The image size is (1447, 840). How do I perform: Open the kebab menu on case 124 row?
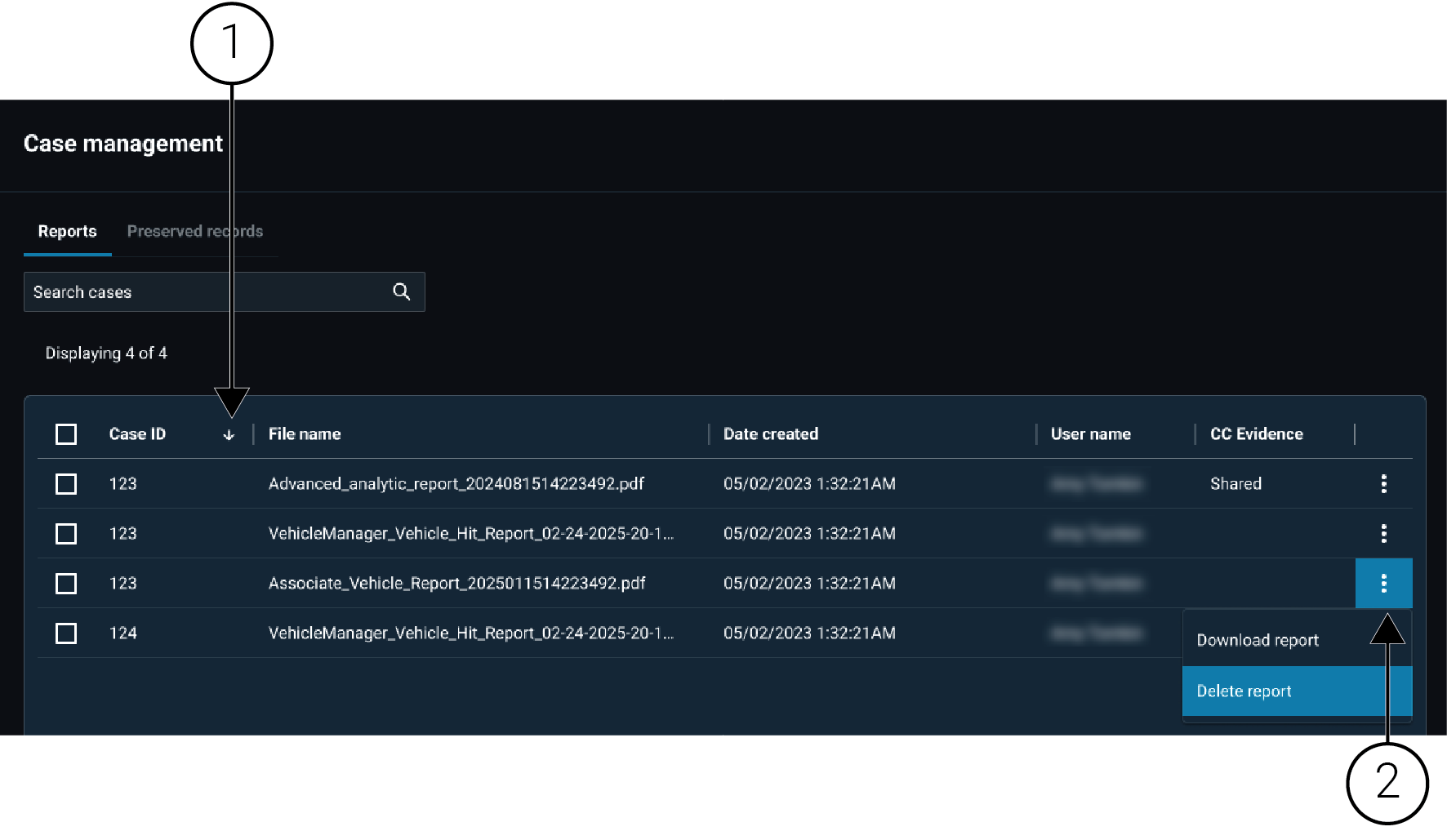click(1384, 633)
